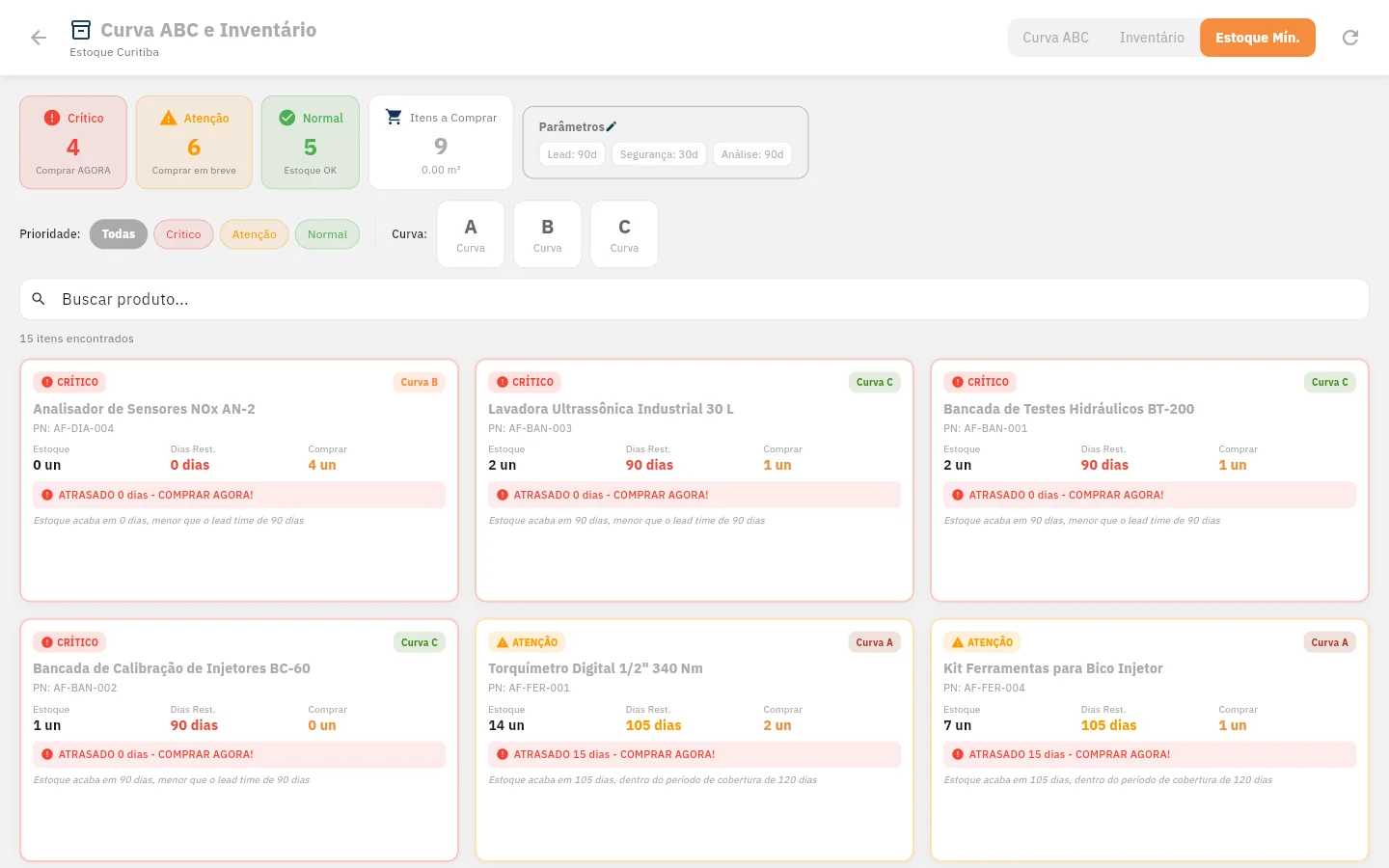Click alert icon in Bancada de Testes ATRASADO banner

(958, 495)
